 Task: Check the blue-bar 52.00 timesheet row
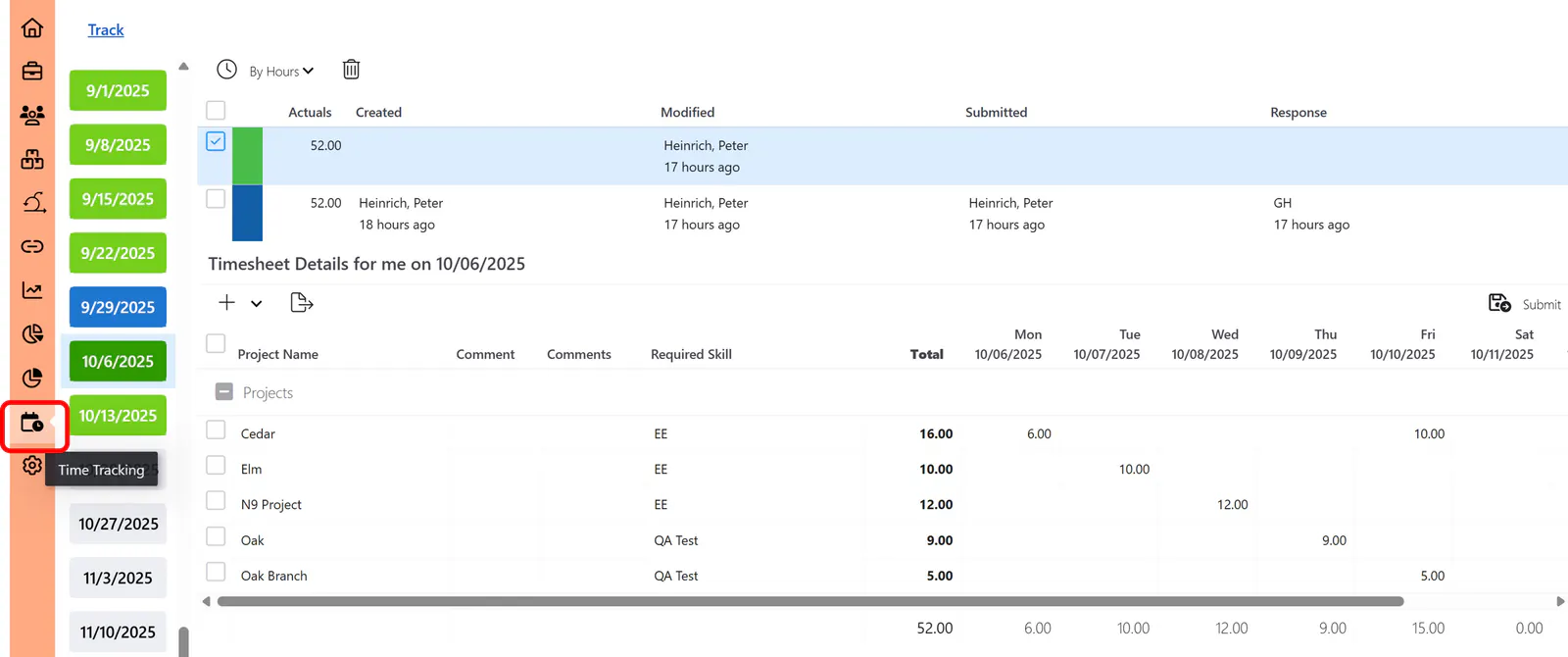[x=216, y=198]
